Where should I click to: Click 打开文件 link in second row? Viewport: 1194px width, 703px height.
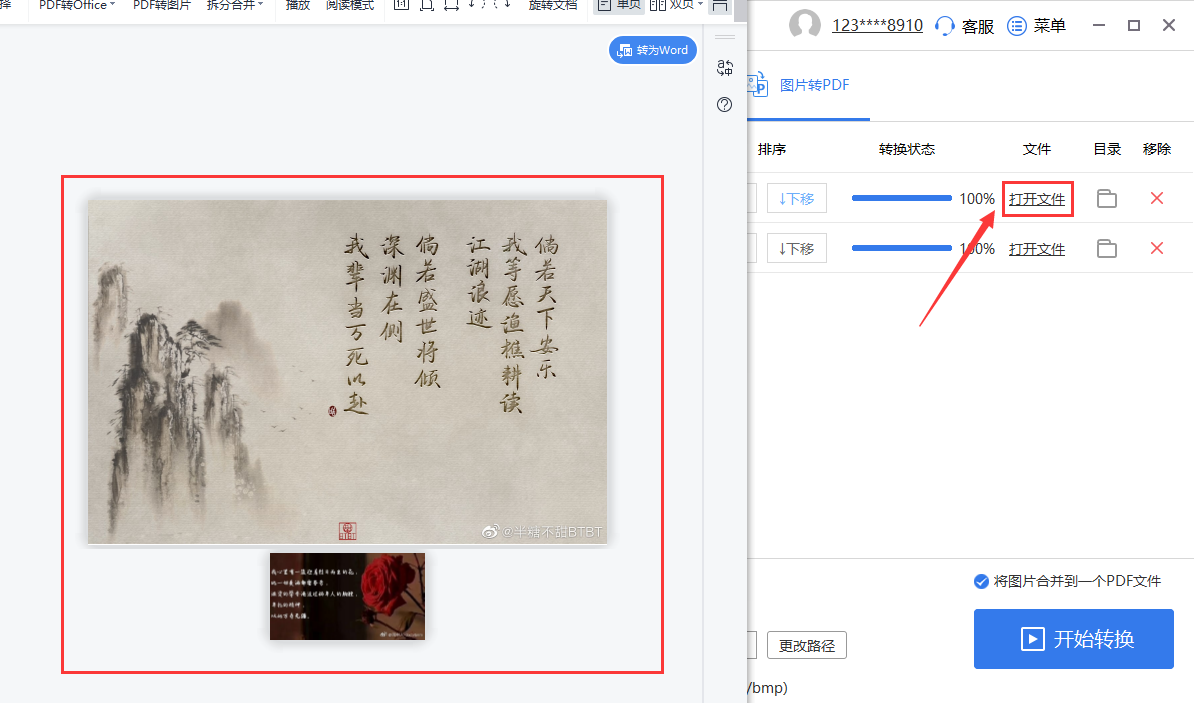(x=1037, y=249)
